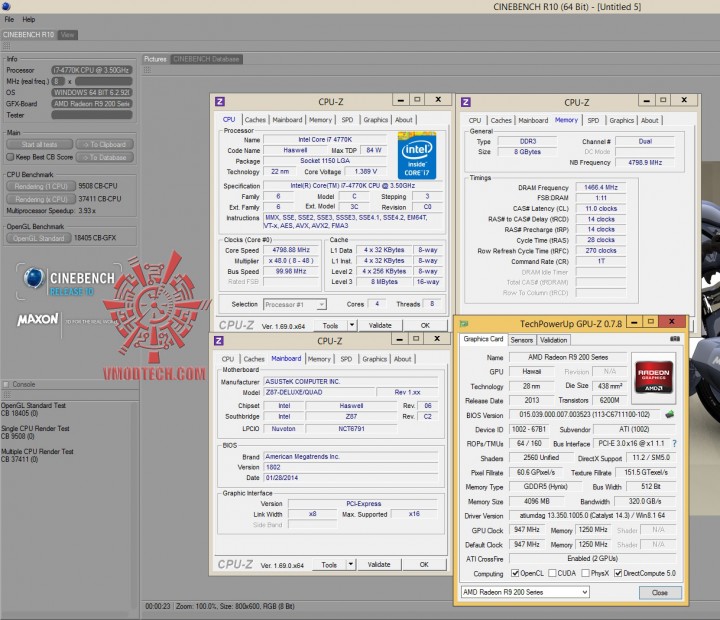Click the OpenGL Standard Test console line
Screen dimensions: 720x620
pos(33,406)
